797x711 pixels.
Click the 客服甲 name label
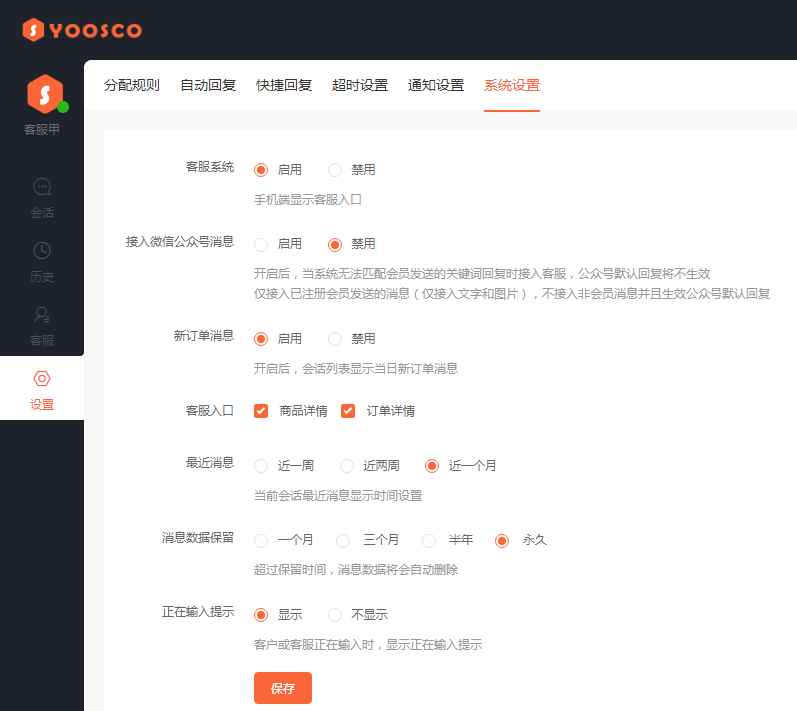click(x=42, y=129)
